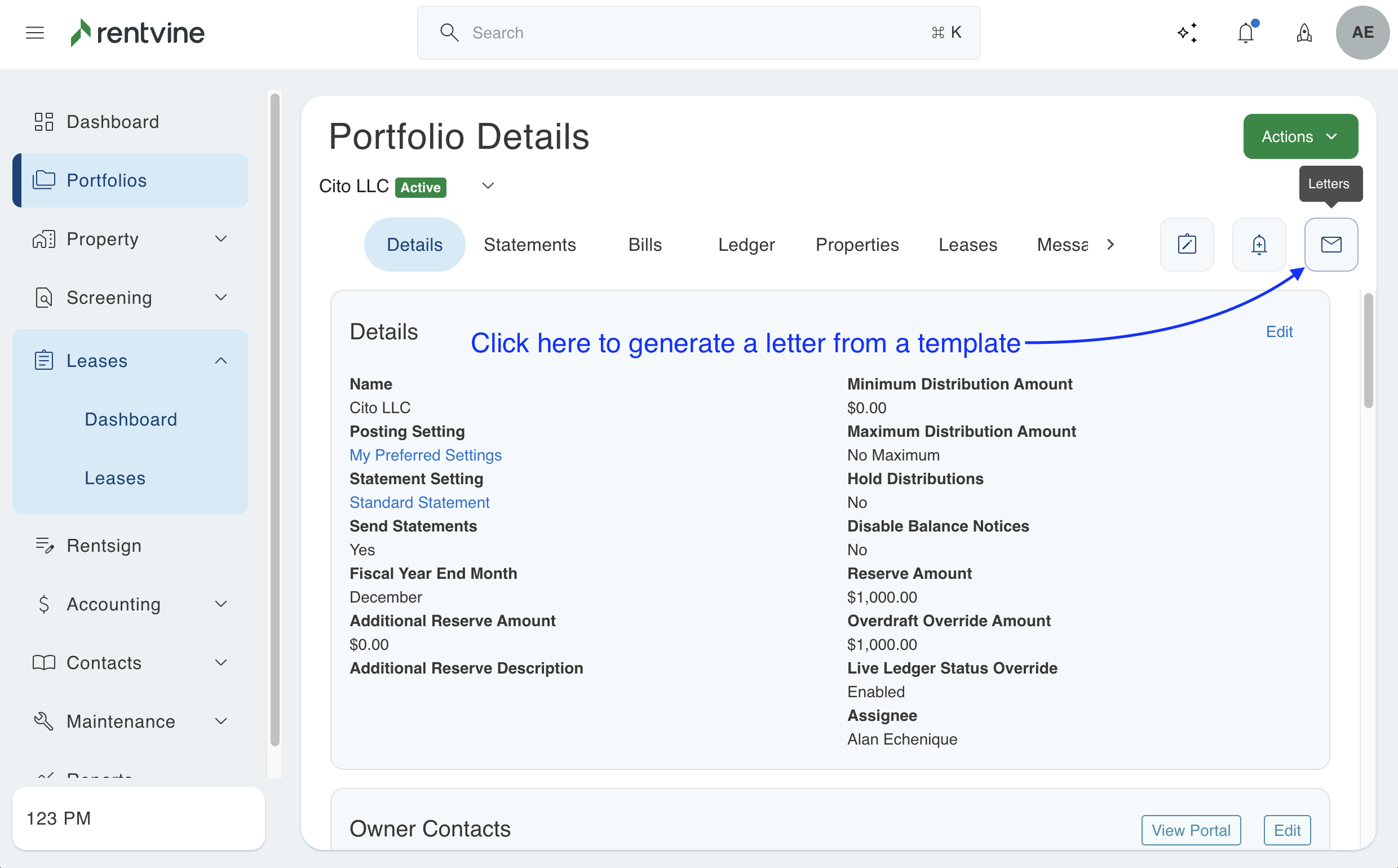Viewport: 1398px width, 868px height.
Task: Collapse the Leases sidebar section
Action: [x=221, y=361]
